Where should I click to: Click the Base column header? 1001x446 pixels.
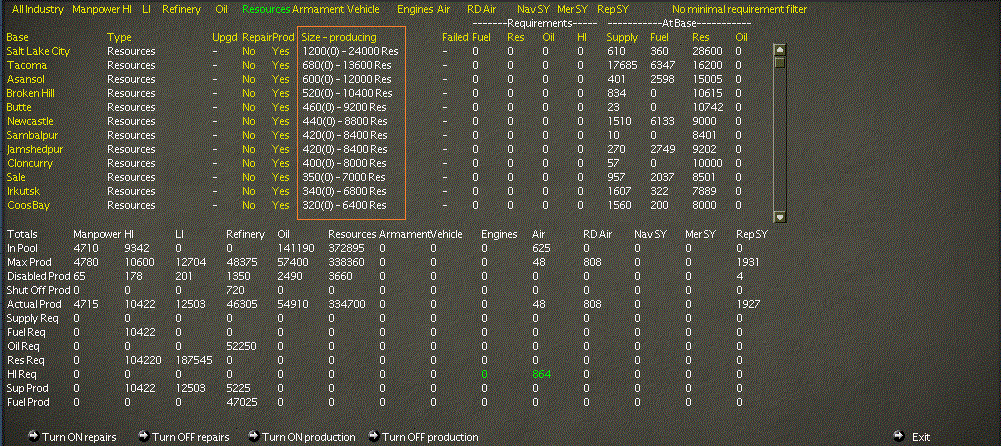click(x=17, y=38)
